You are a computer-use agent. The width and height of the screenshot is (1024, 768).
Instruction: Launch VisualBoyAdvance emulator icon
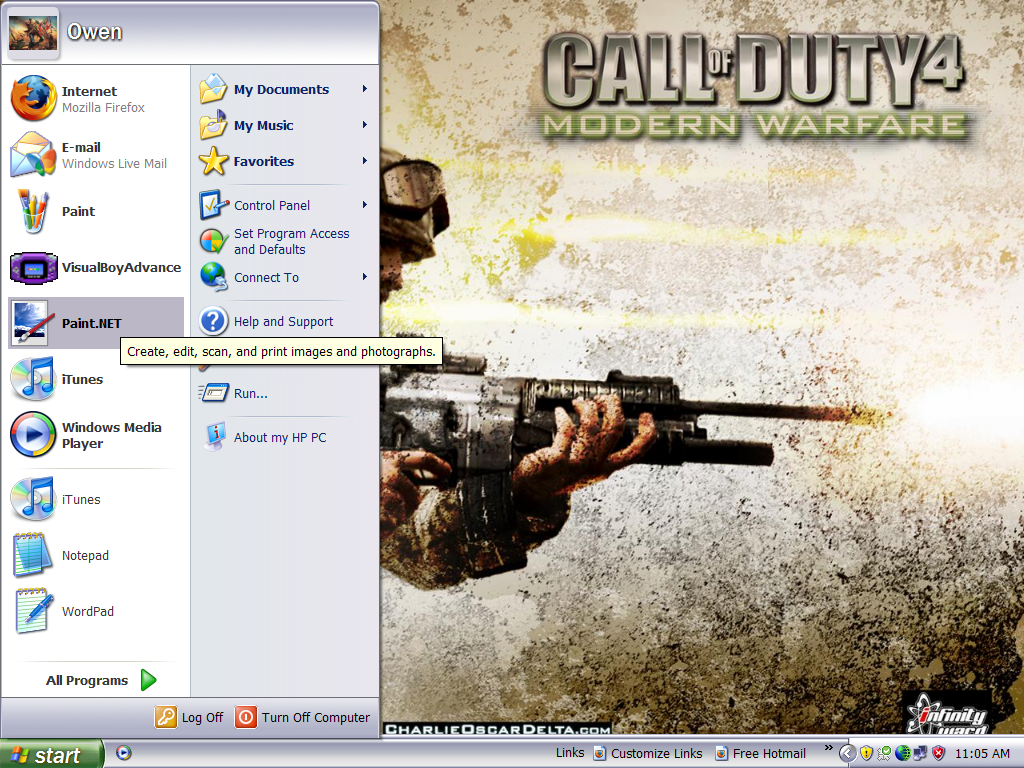[33, 267]
